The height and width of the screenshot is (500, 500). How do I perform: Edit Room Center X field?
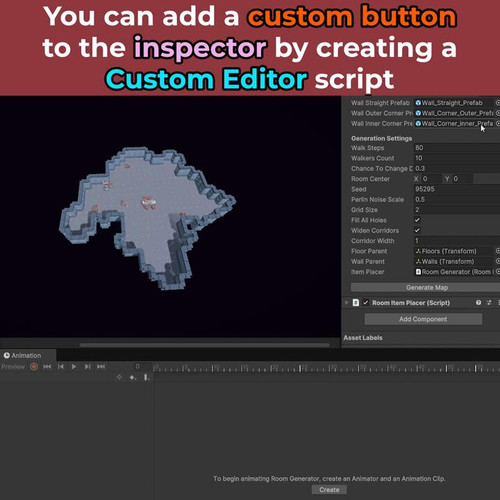tap(431, 179)
